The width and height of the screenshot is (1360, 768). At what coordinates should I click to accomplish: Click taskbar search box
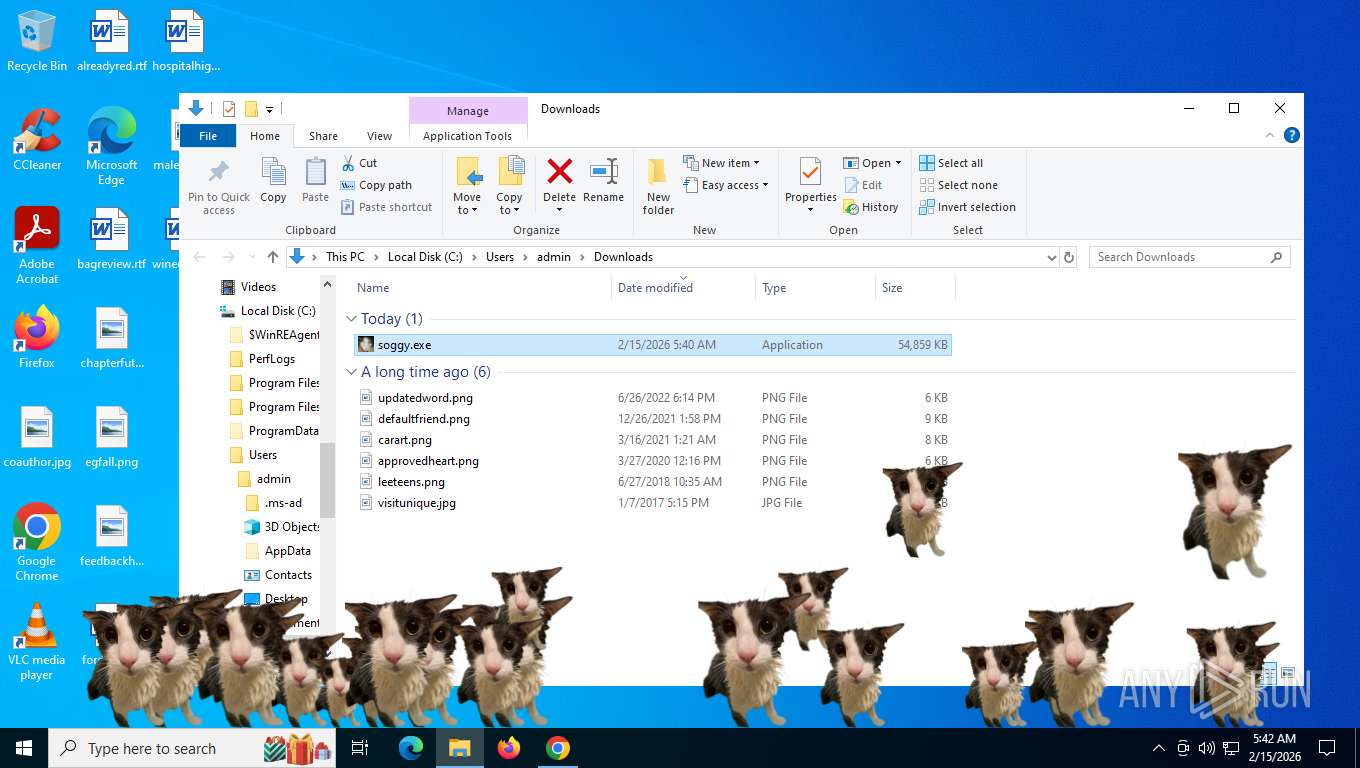point(192,748)
